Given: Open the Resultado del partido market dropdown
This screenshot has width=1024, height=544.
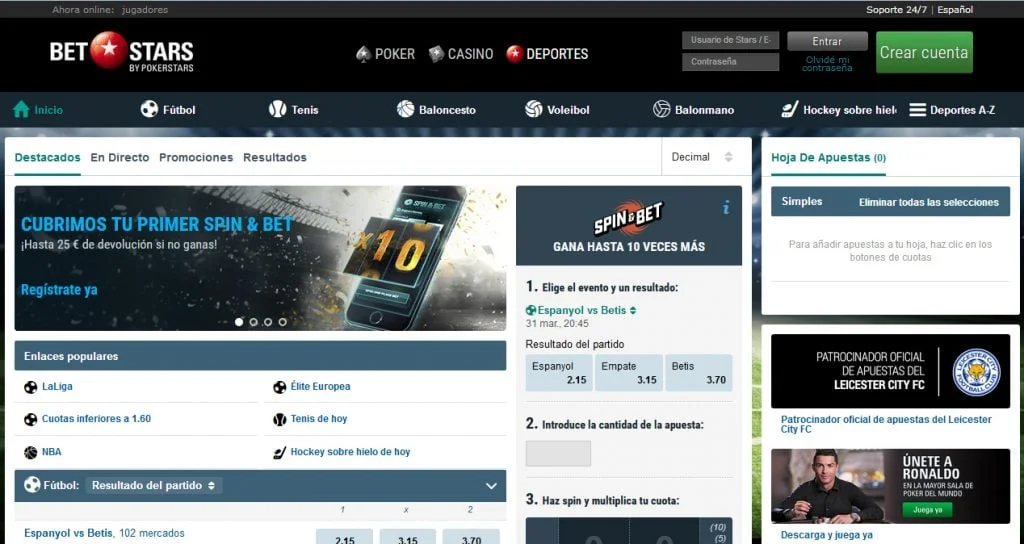Looking at the screenshot, I should point(153,485).
